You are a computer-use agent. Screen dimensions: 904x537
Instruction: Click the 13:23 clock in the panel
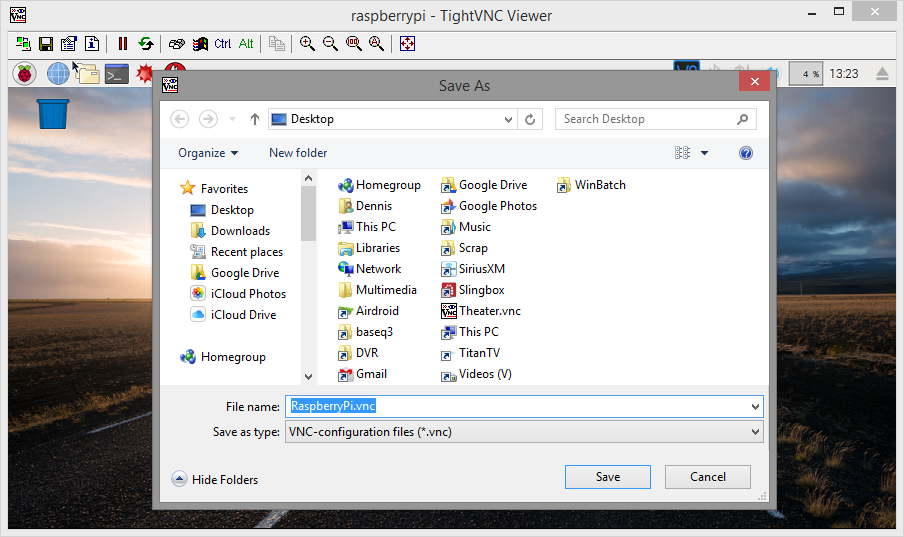coord(844,74)
